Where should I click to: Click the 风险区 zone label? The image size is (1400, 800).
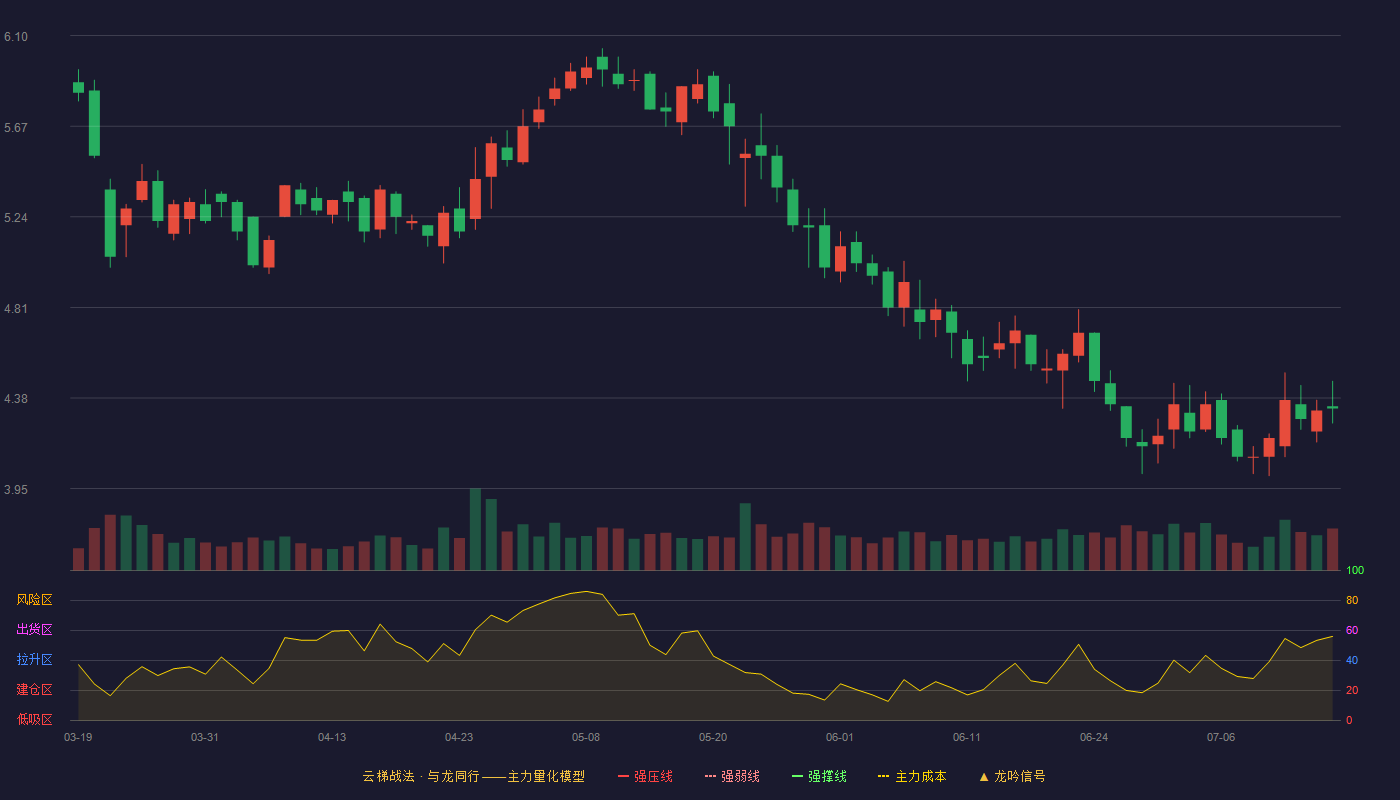(34, 600)
